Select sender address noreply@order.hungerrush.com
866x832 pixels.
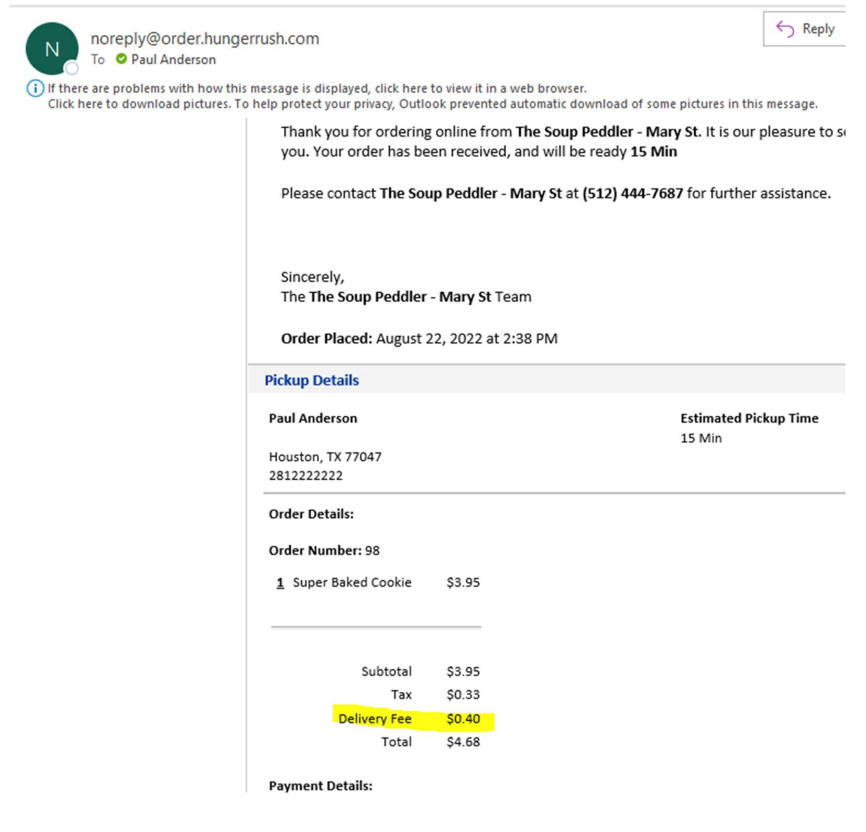pyautogui.click(x=205, y=38)
